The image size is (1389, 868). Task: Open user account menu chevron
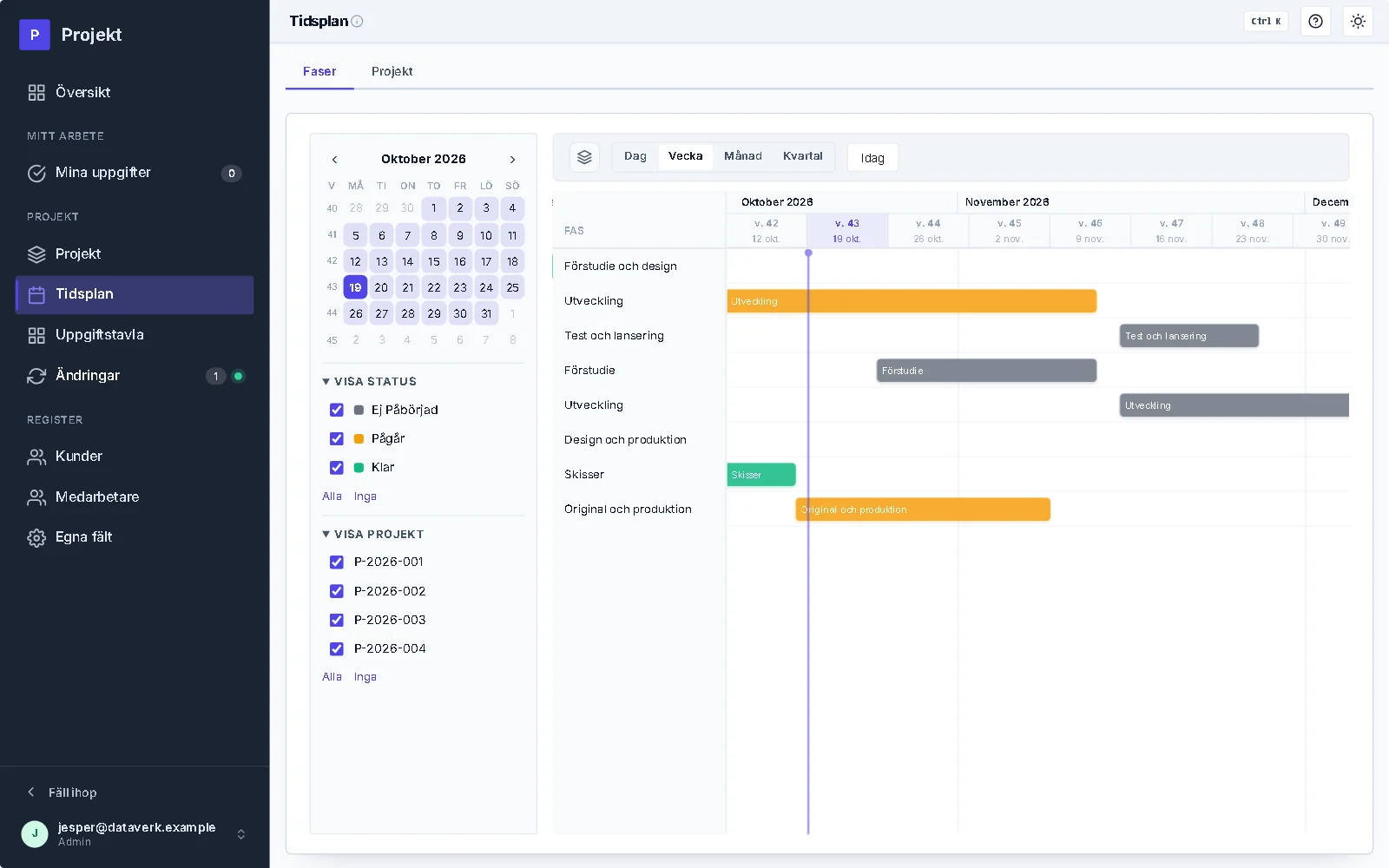(241, 834)
